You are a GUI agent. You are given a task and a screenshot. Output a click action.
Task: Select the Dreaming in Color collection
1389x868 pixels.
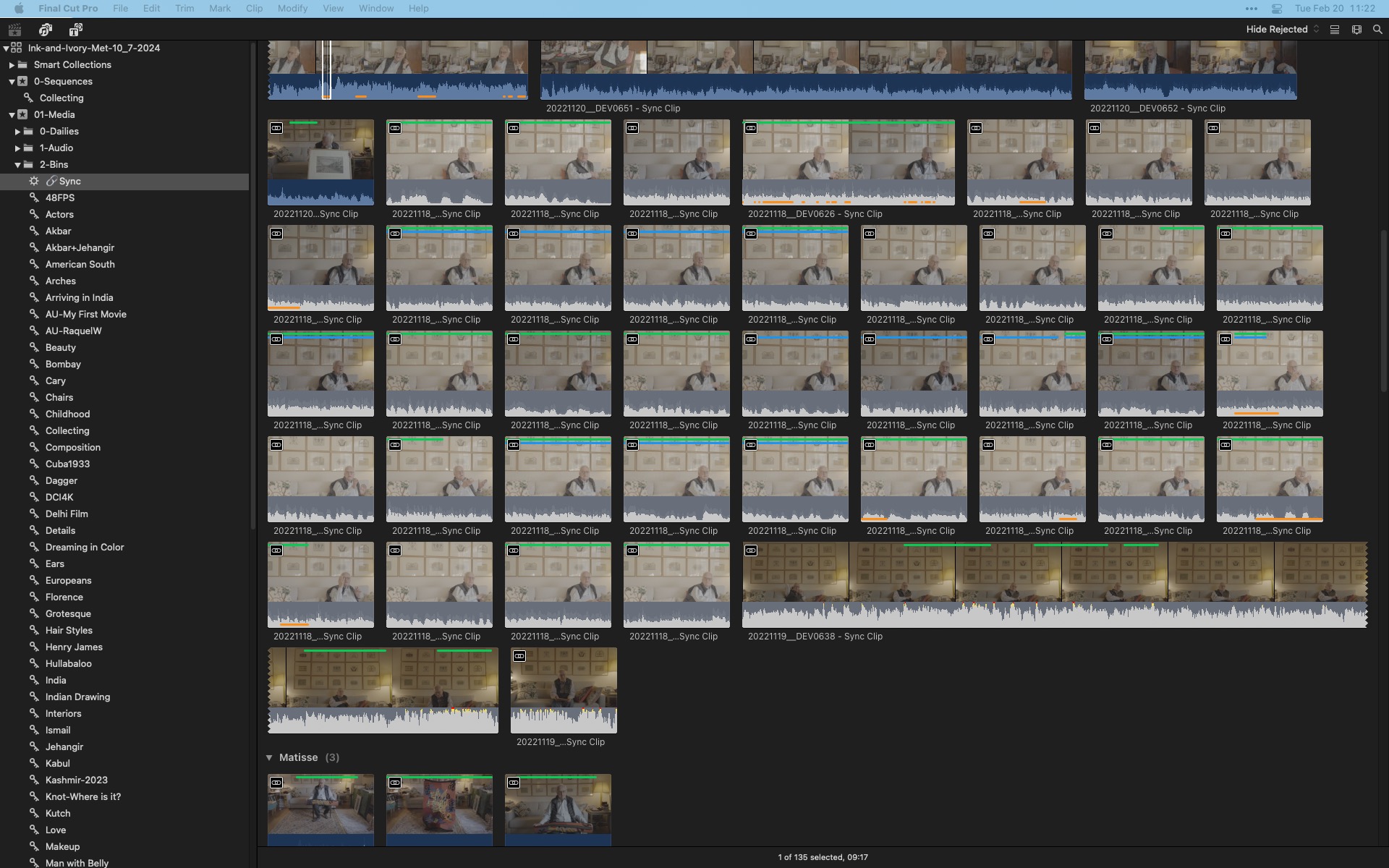(85, 547)
